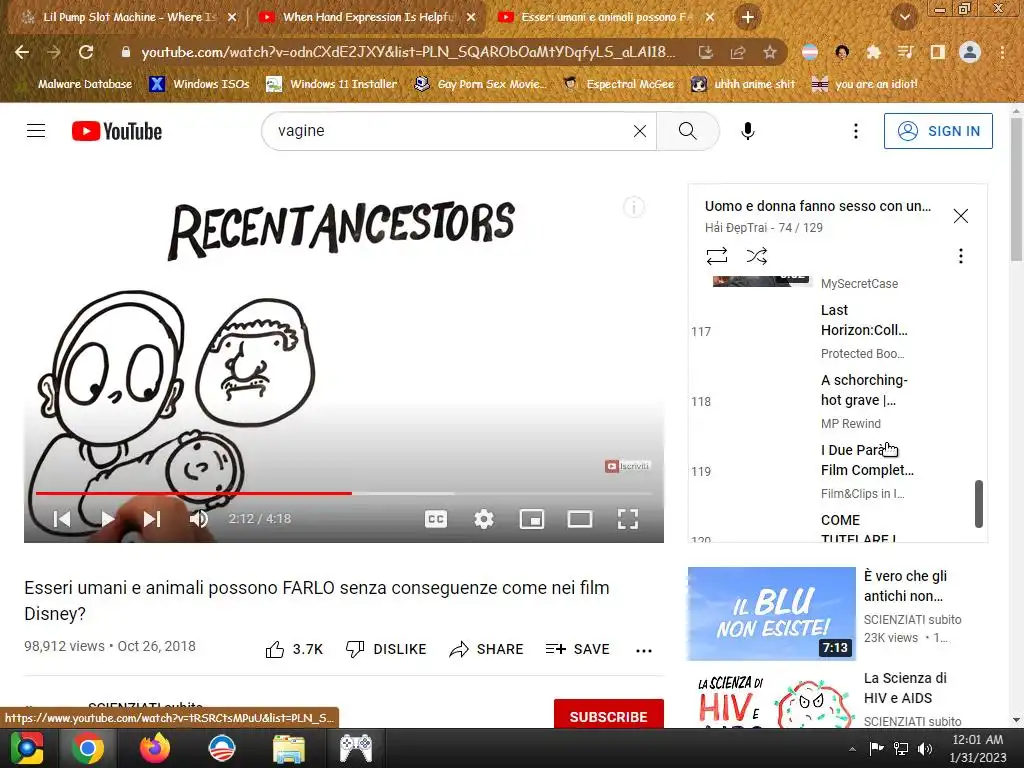Open Windows 11 Installer bookmark
Screen dimensions: 1024x768
pyautogui.click(x=332, y=84)
